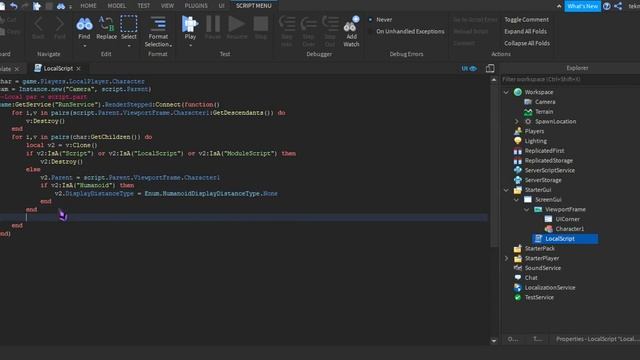Select Never debug errors option
The image size is (640, 360).
point(380,20)
